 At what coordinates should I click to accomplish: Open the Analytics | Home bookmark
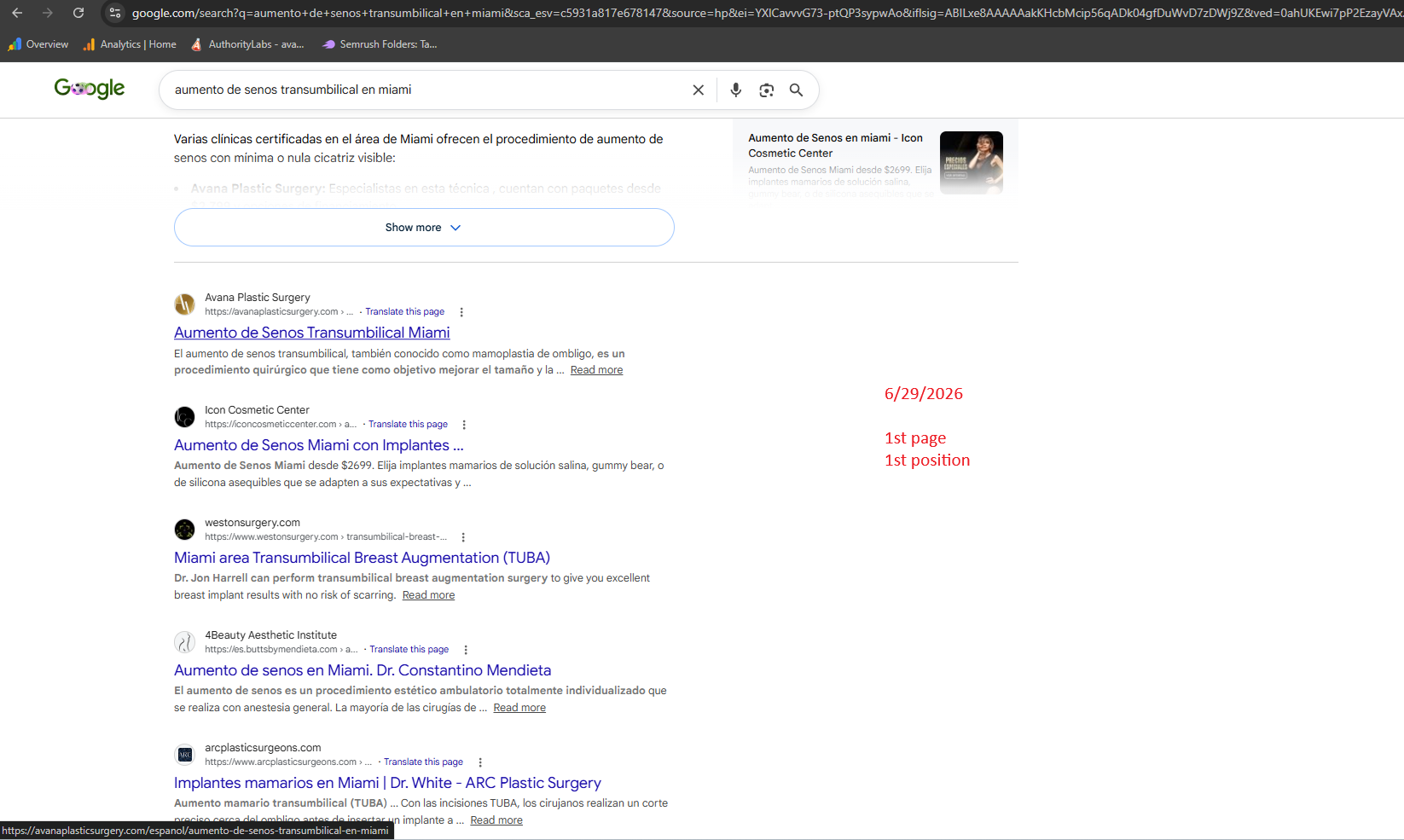[130, 44]
